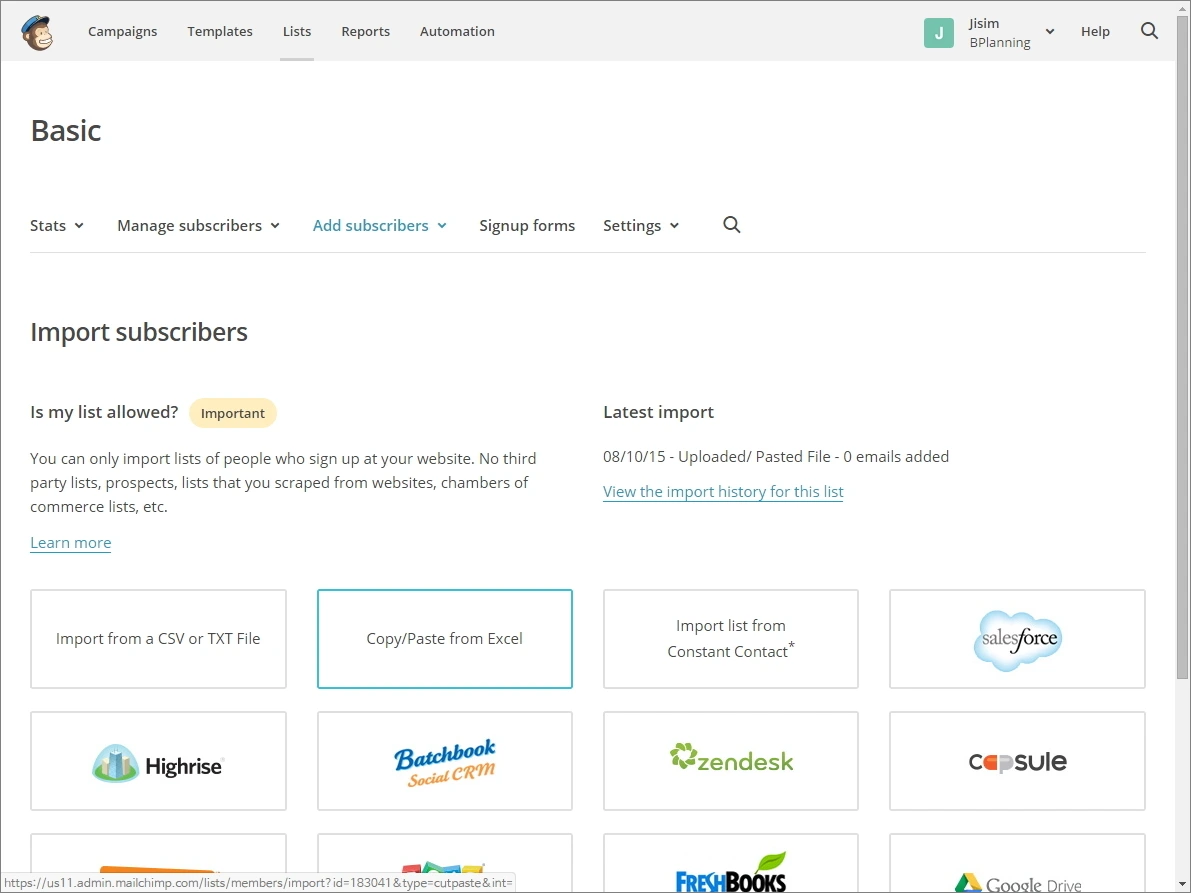Open the global search magnifier in header
This screenshot has height=893, width=1191.
[x=1149, y=31]
